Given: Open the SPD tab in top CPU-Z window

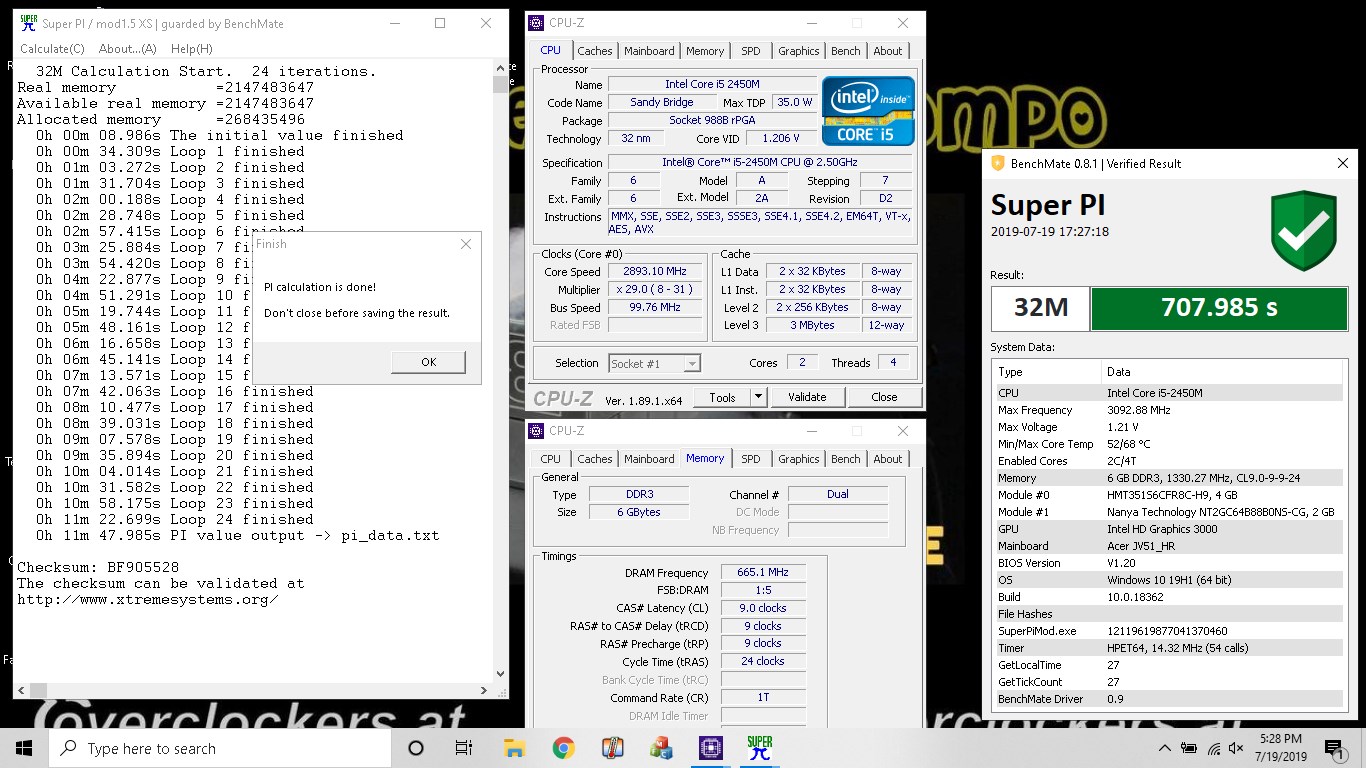Looking at the screenshot, I should [x=751, y=51].
